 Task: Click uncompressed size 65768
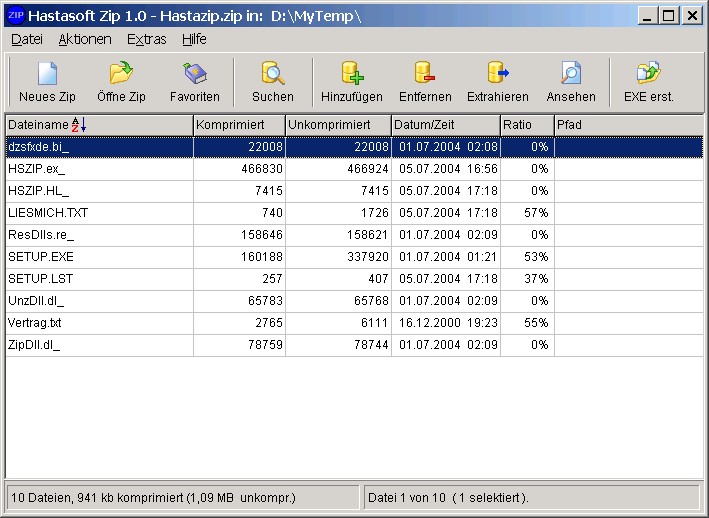coord(371,301)
